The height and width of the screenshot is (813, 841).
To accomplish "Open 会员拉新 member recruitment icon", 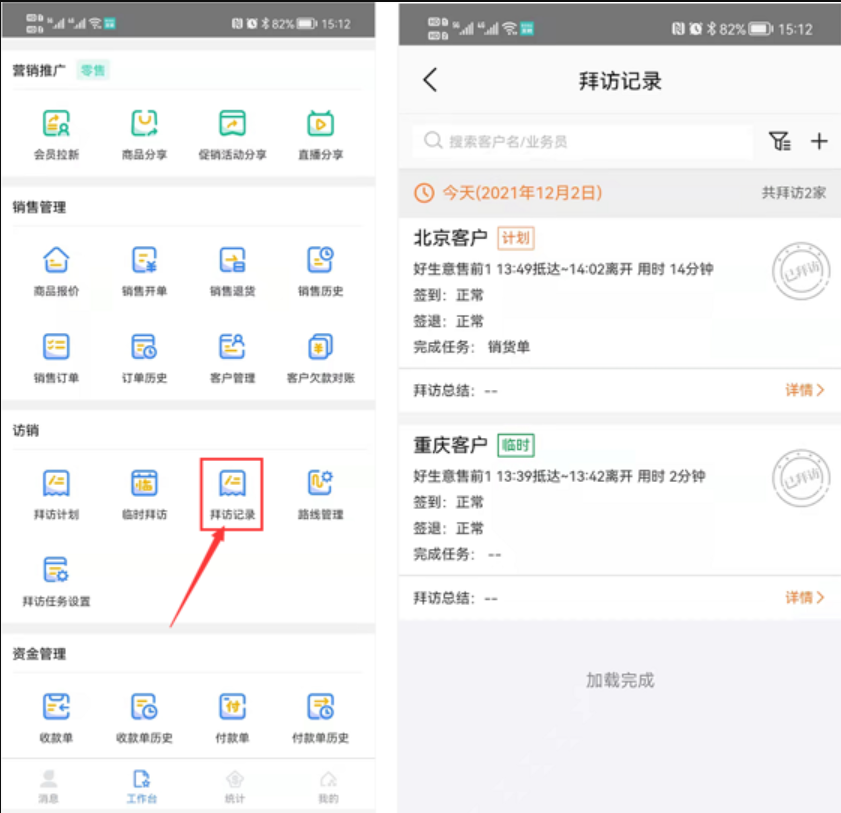I will 56,133.
